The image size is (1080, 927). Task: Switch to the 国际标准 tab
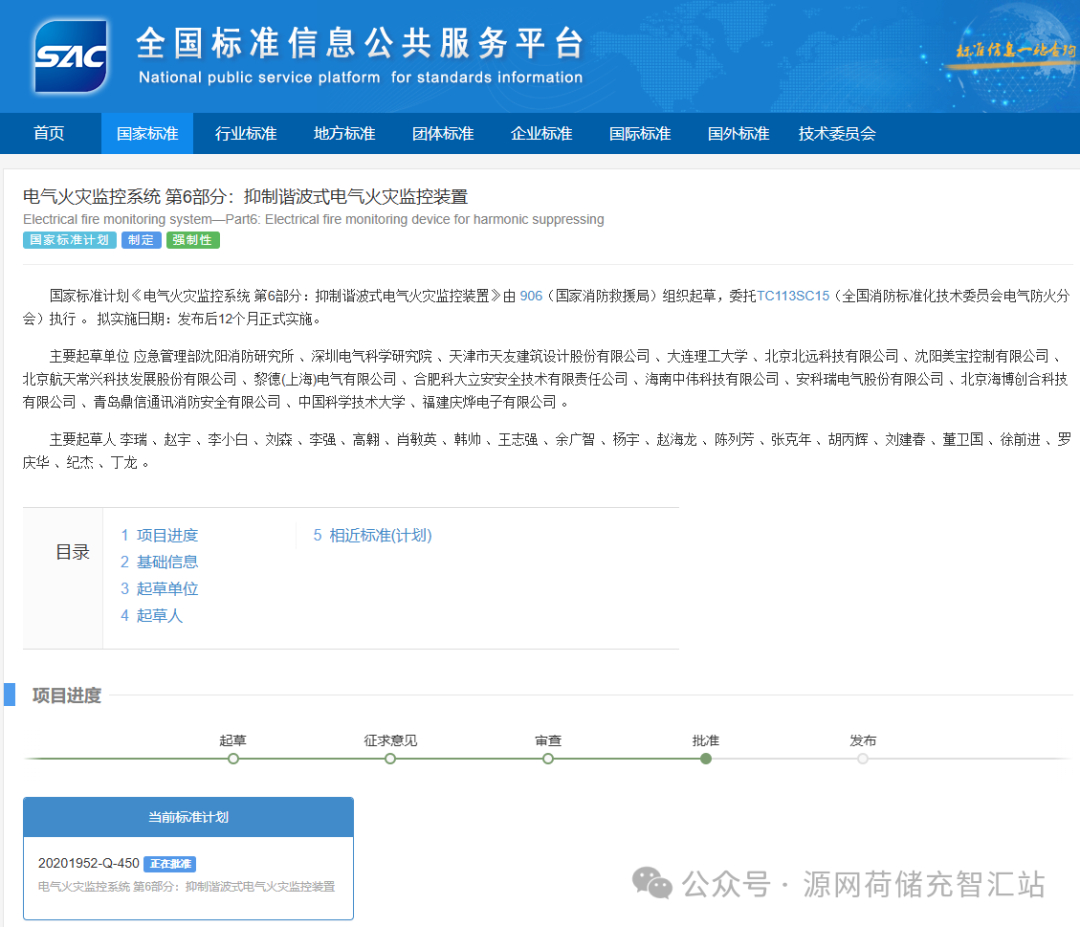tap(640, 133)
